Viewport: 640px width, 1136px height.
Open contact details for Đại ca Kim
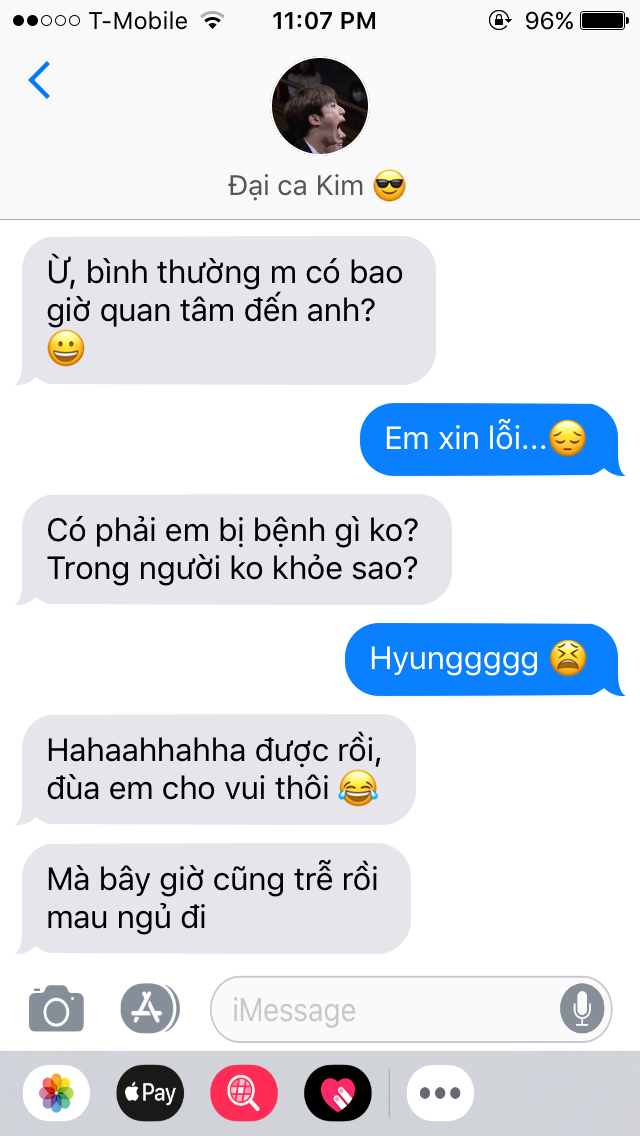coord(317,186)
